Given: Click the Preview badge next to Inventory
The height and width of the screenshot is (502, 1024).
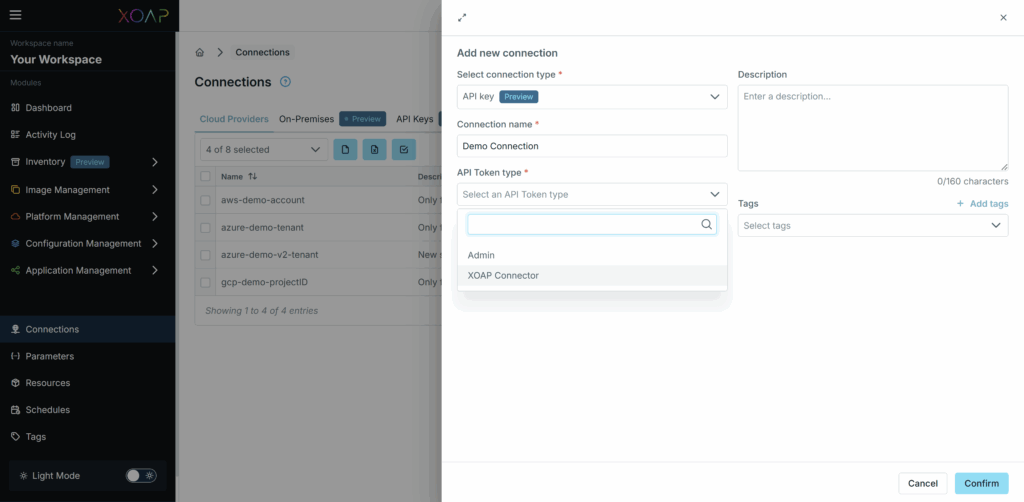Looking at the screenshot, I should 90,162.
